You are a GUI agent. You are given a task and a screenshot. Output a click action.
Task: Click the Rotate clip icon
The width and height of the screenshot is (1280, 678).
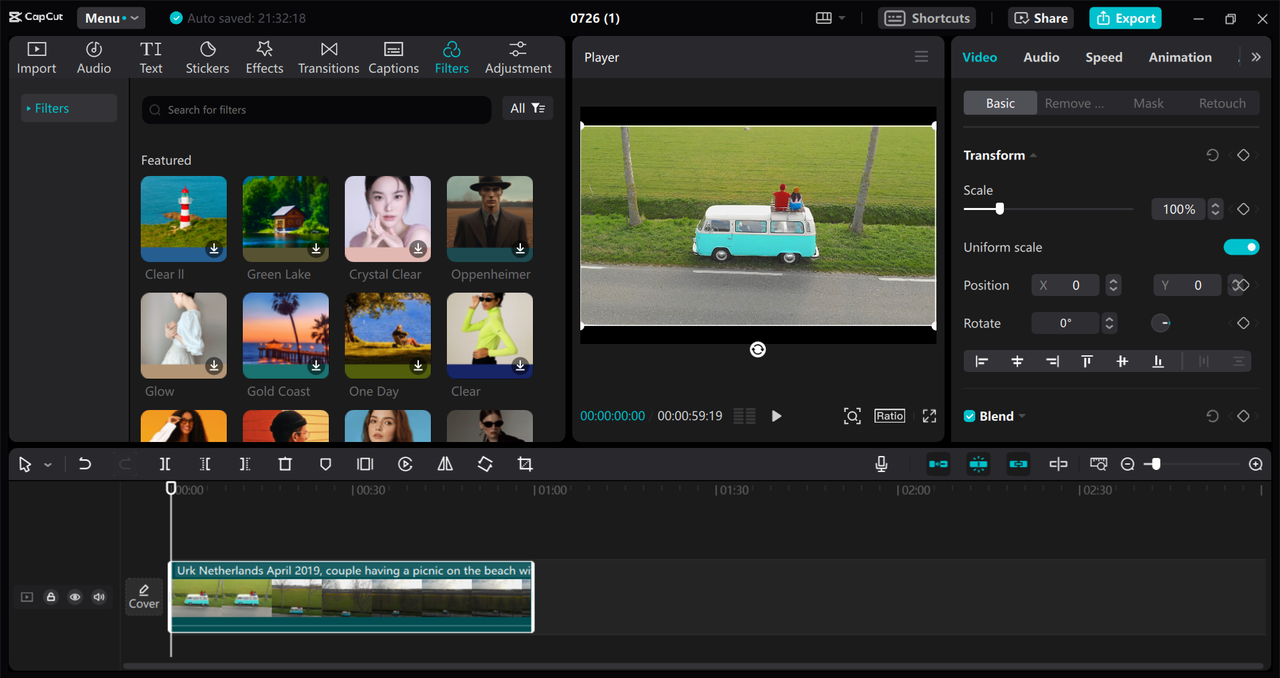coord(485,464)
